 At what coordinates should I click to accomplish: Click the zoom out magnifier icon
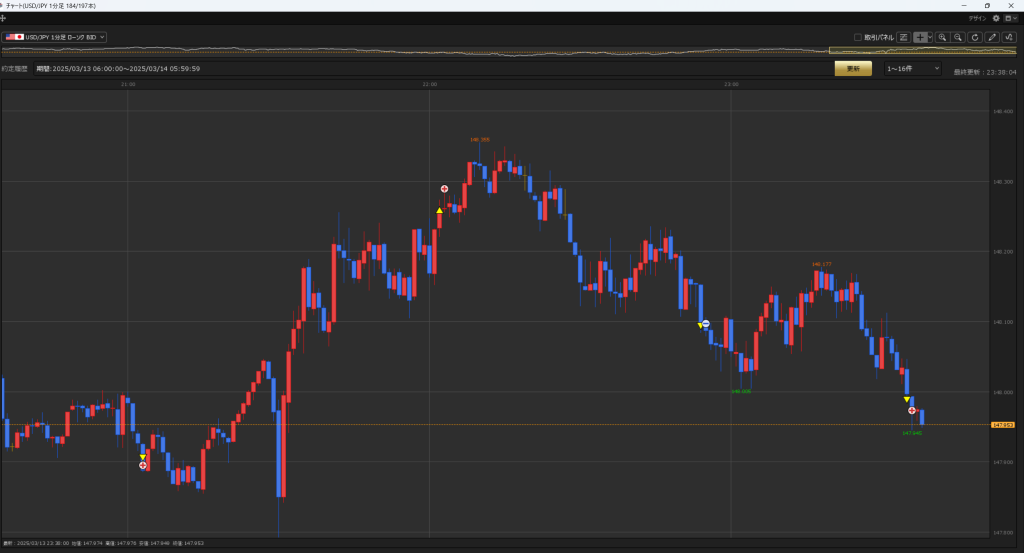pyautogui.click(x=958, y=37)
